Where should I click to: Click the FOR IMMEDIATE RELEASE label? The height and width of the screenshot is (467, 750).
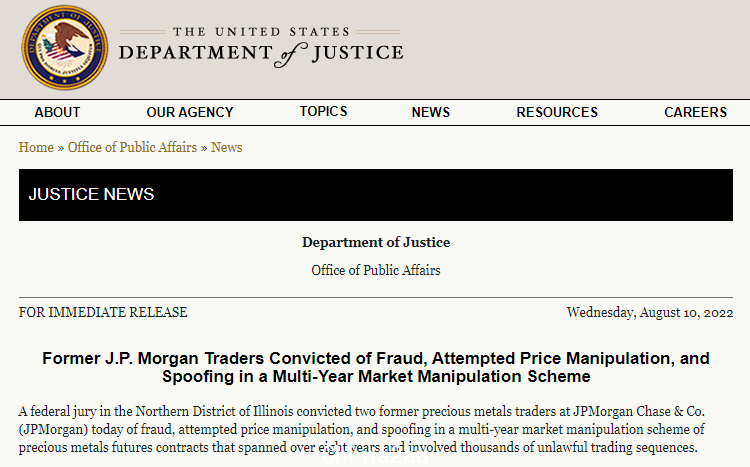[103, 312]
